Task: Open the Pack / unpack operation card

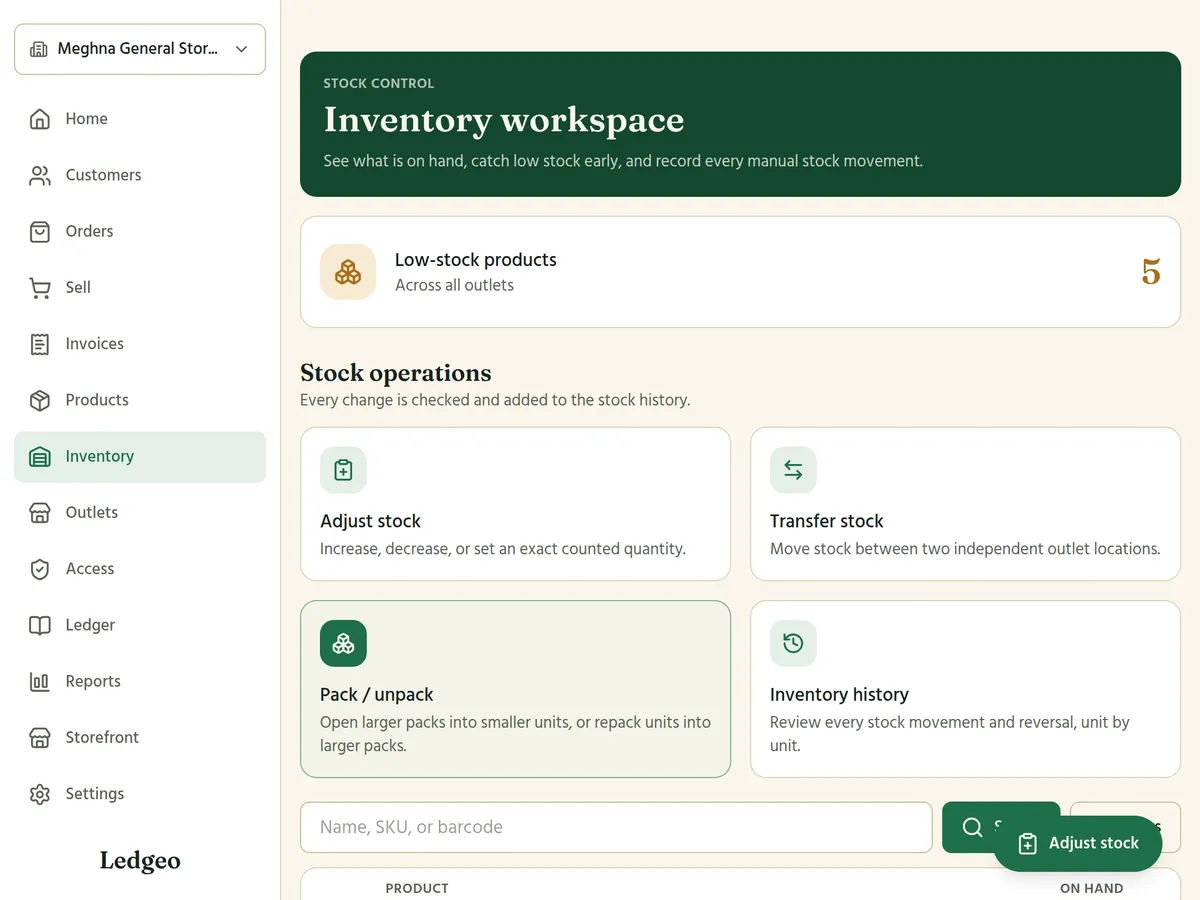Action: [515, 689]
